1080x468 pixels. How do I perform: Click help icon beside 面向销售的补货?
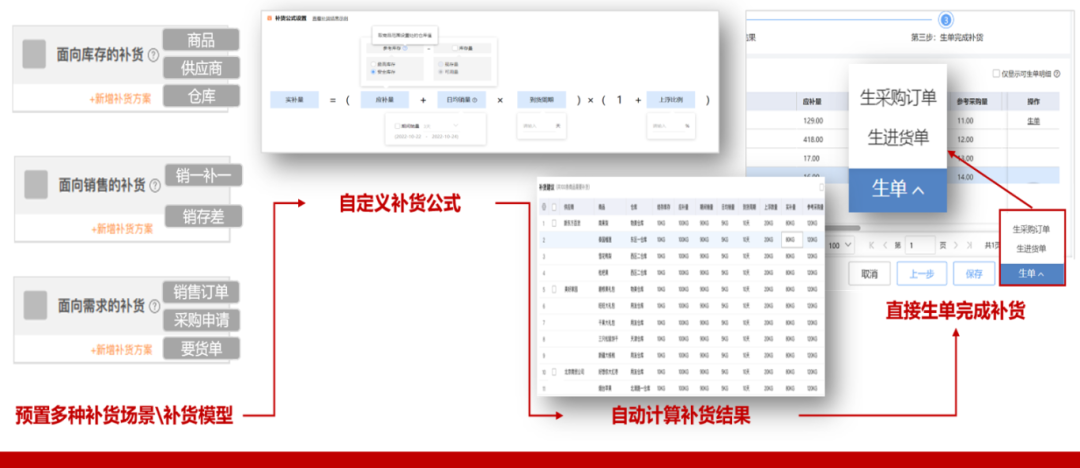(153, 186)
